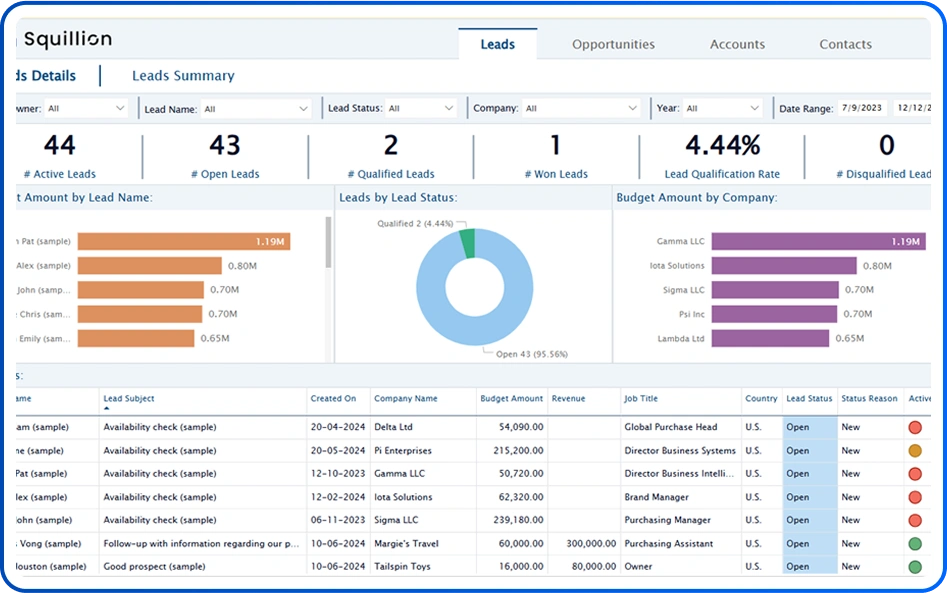This screenshot has height=593, width=947.
Task: Click sort arrow under Lead Subject header
Action: coord(107,409)
